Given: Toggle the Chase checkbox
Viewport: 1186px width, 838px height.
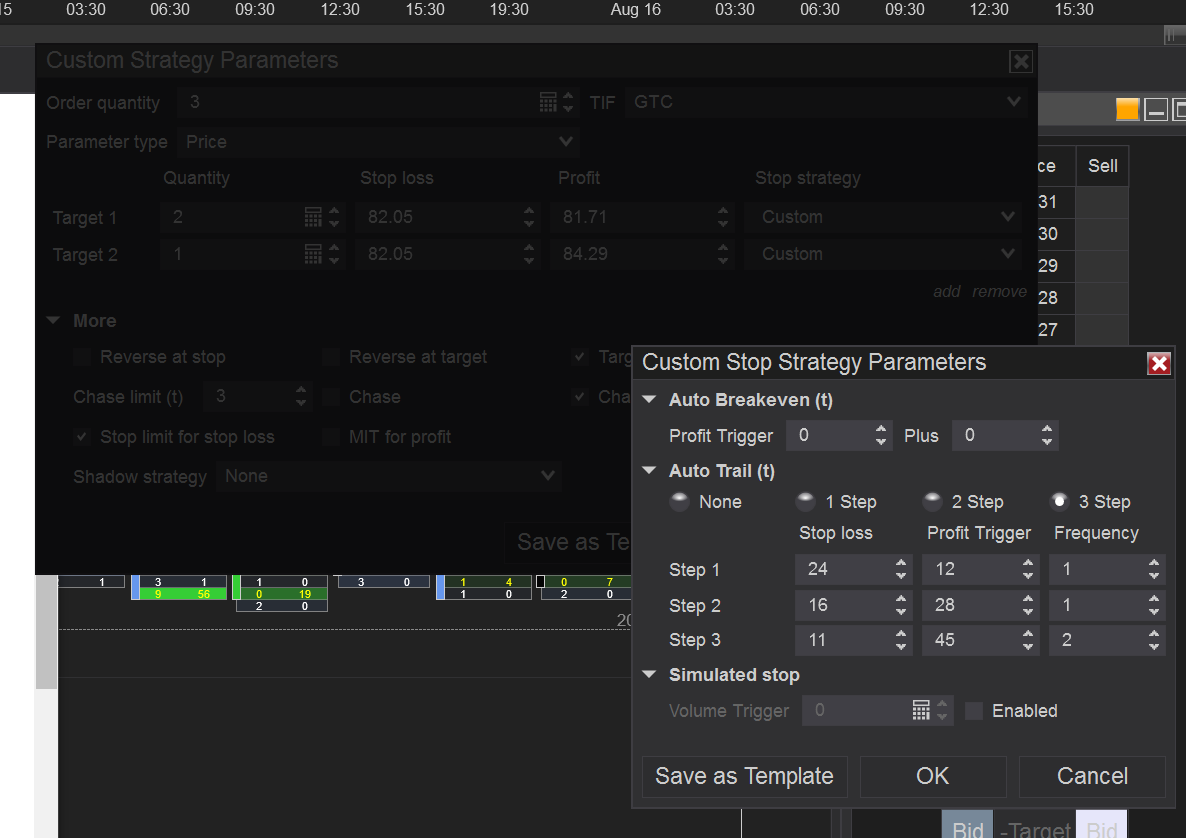Looking at the screenshot, I should click(x=331, y=397).
